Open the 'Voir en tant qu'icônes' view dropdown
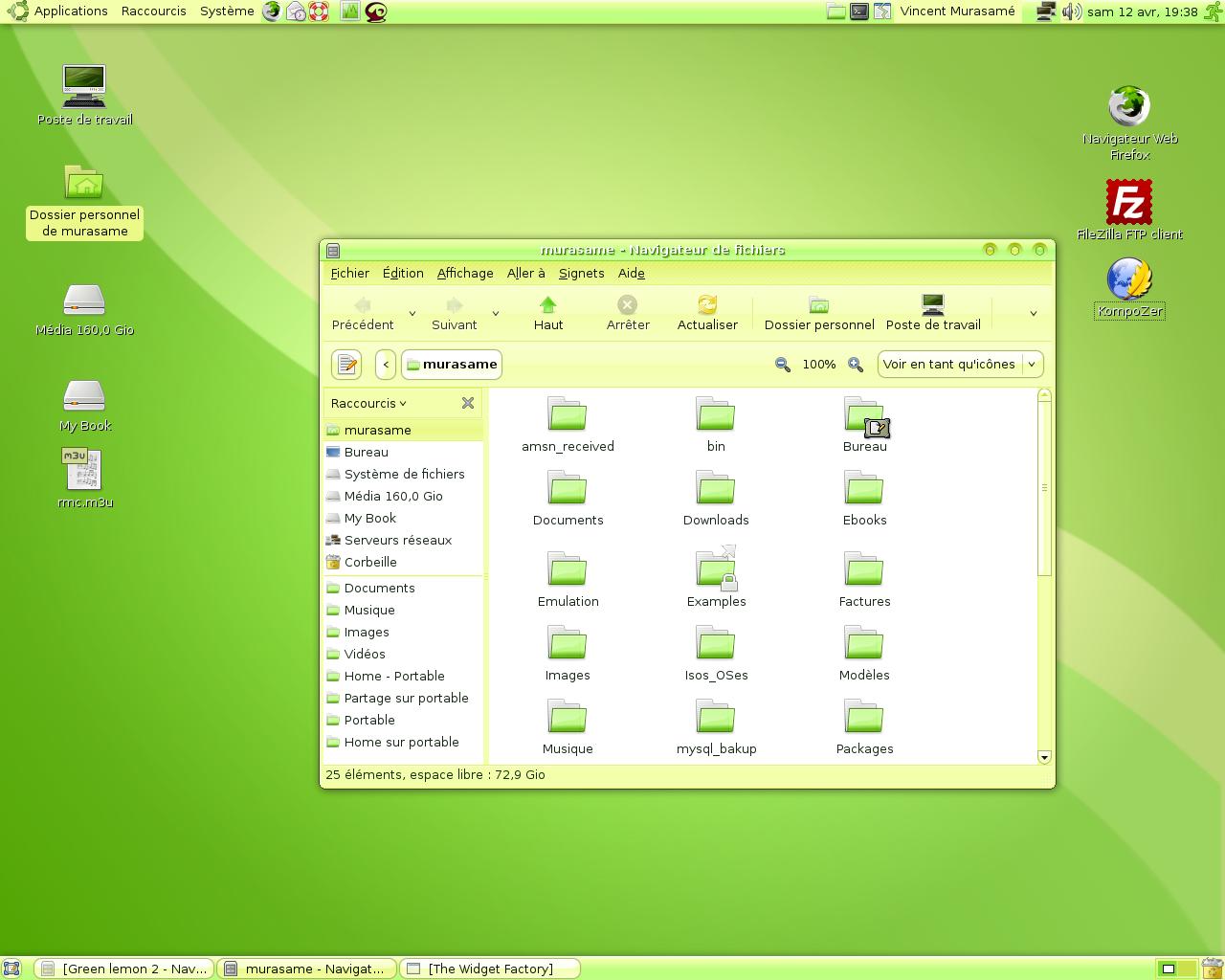 tap(960, 365)
